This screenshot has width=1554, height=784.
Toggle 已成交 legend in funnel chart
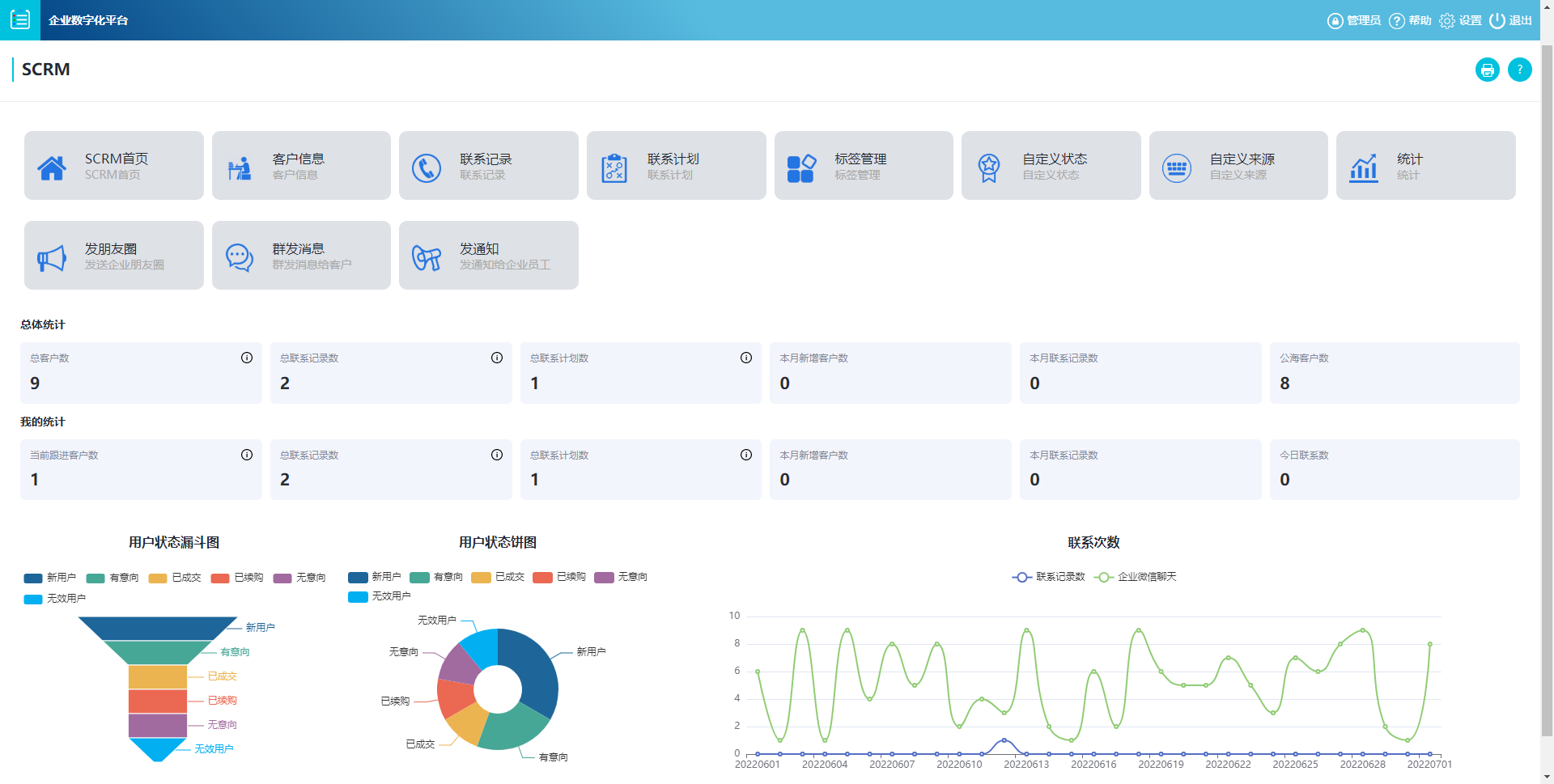click(x=175, y=578)
